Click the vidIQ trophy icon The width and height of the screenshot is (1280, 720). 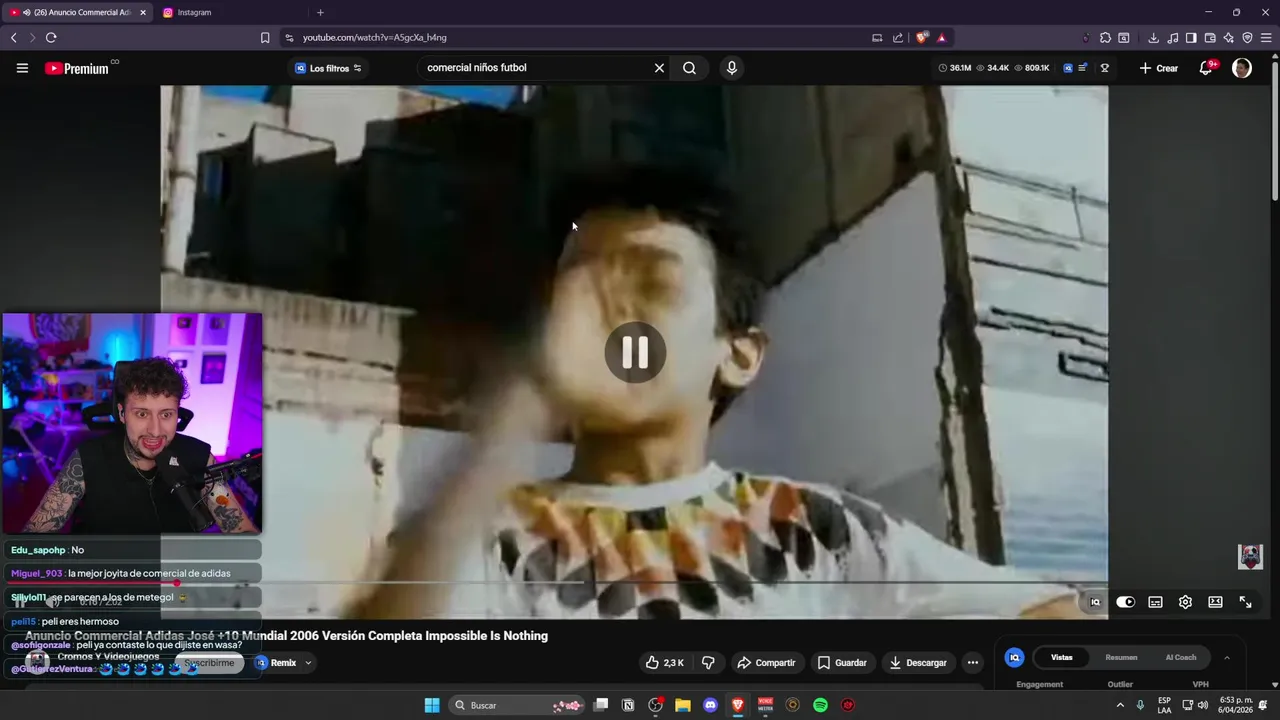tap(1105, 68)
